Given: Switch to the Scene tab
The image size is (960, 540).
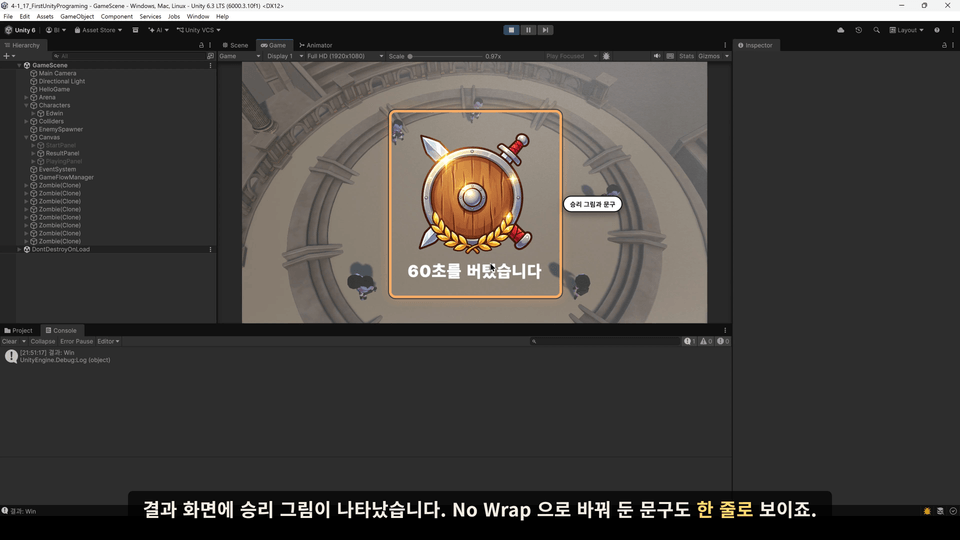Looking at the screenshot, I should pos(236,45).
